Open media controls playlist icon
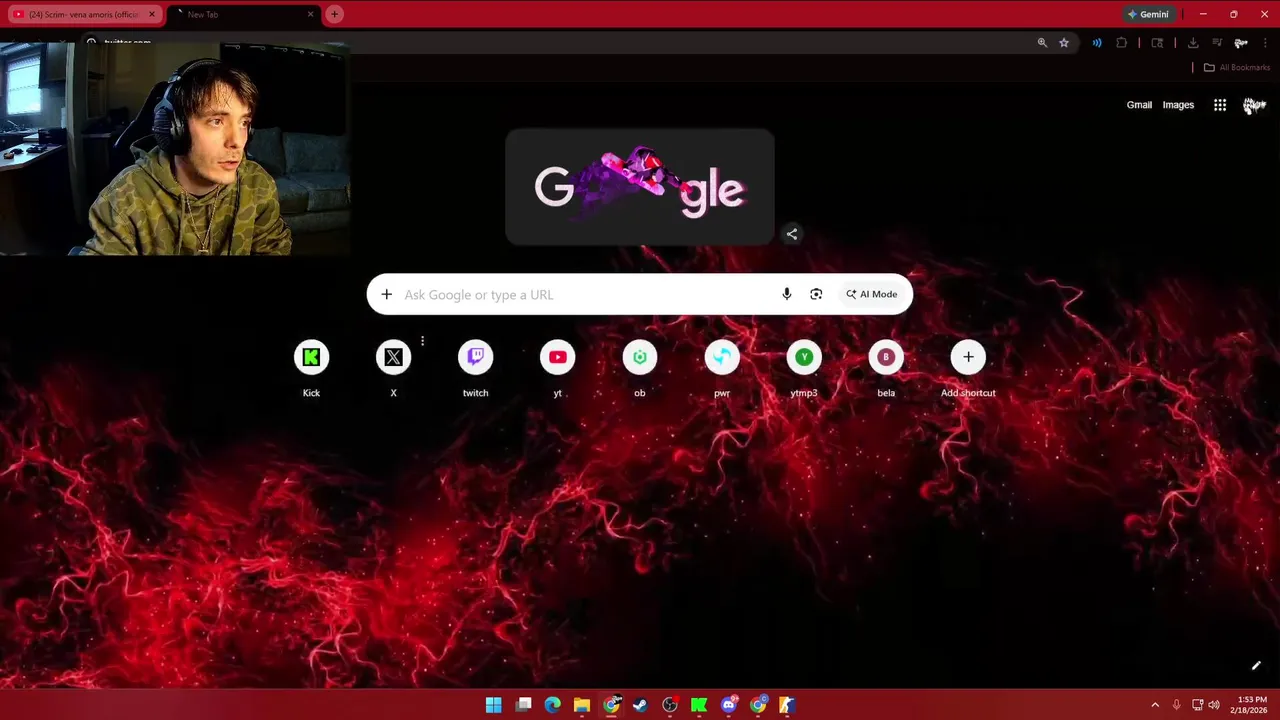The height and width of the screenshot is (720, 1280). (x=1217, y=43)
